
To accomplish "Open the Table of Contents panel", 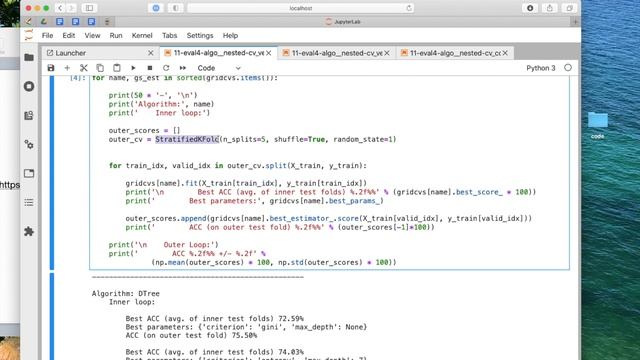I will (29, 202).
